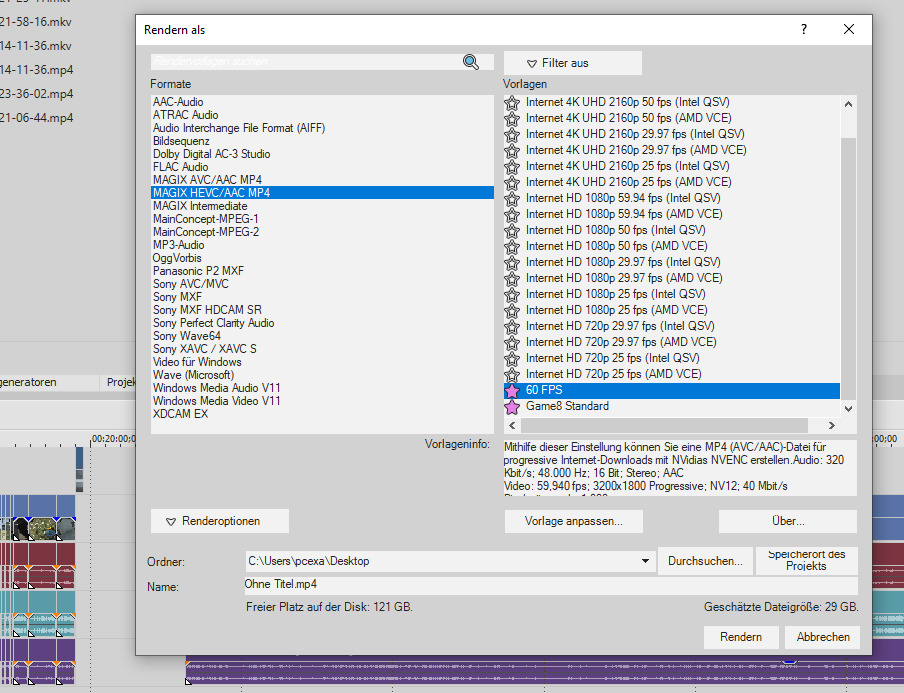Star Internet HD 1080p 25 fps Intel QSV
The image size is (904, 693).
pyautogui.click(x=513, y=294)
